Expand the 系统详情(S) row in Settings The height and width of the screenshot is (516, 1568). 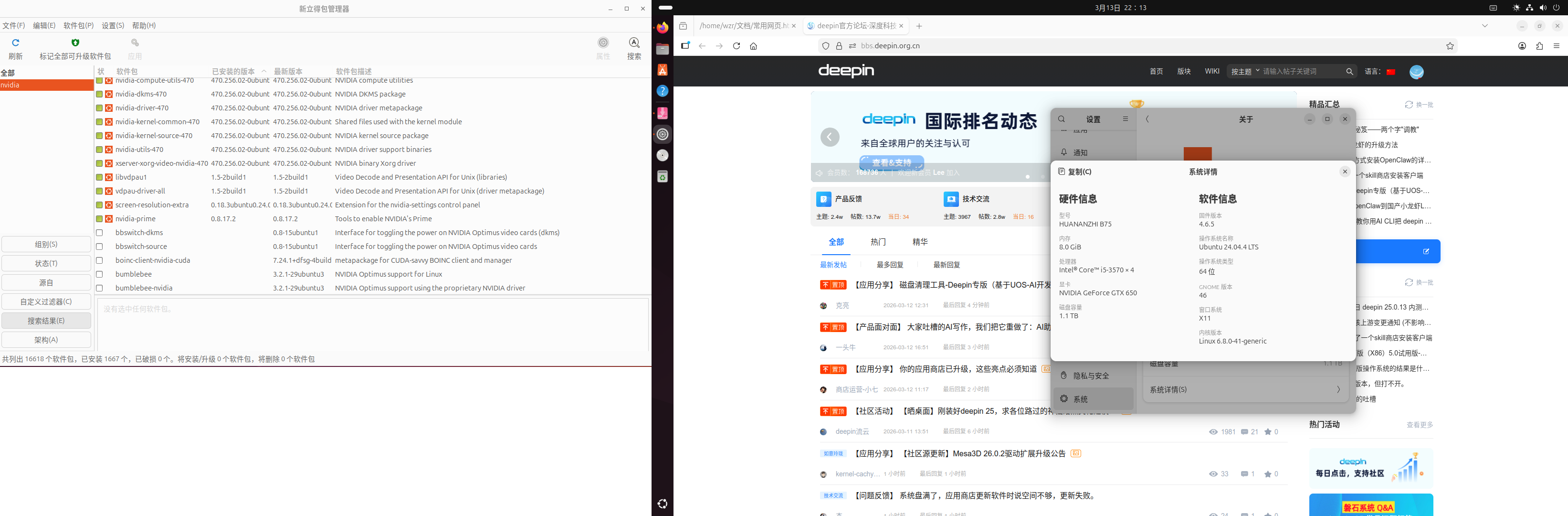pos(1245,389)
